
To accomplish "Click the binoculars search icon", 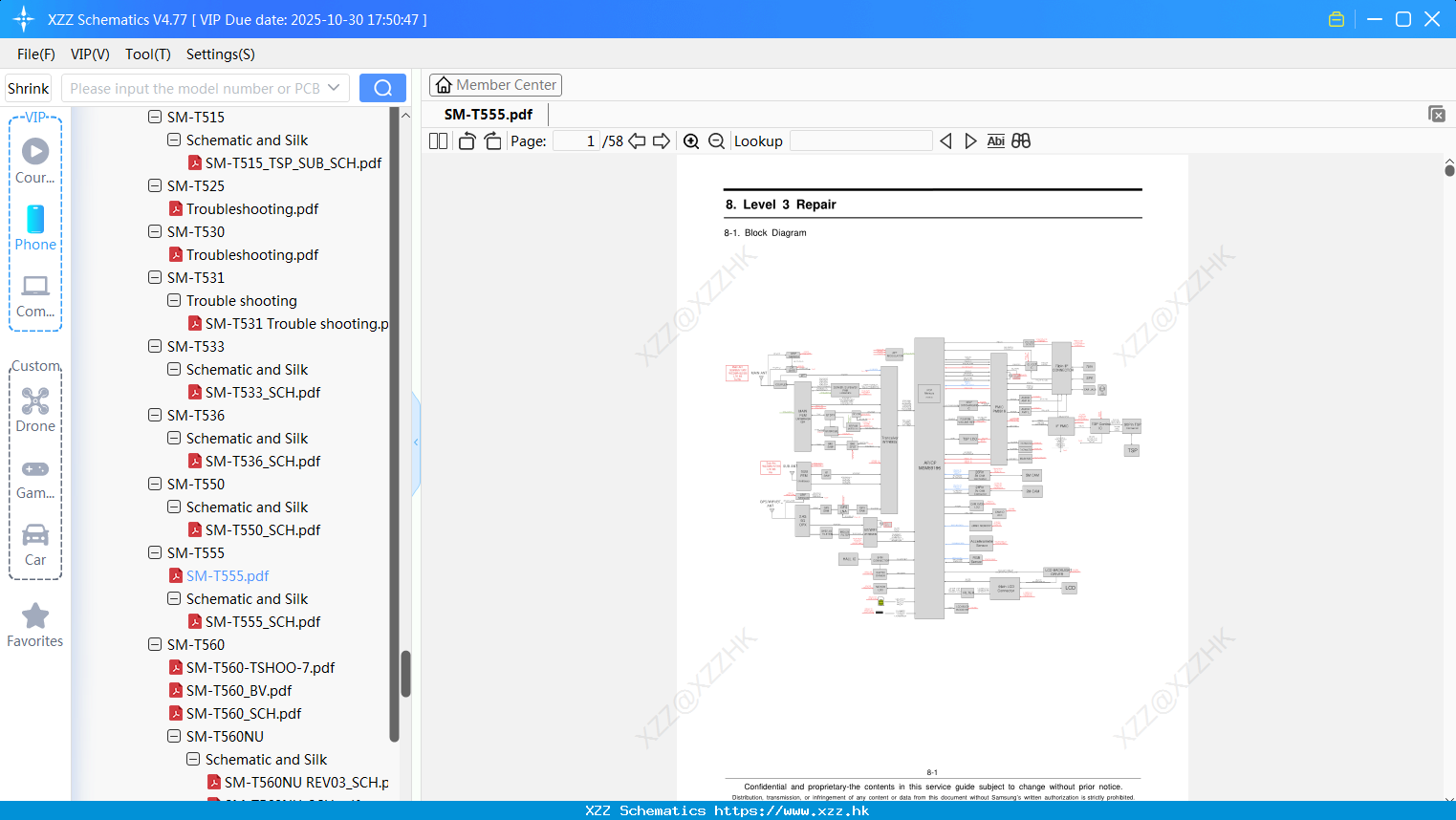I will click(x=1021, y=140).
